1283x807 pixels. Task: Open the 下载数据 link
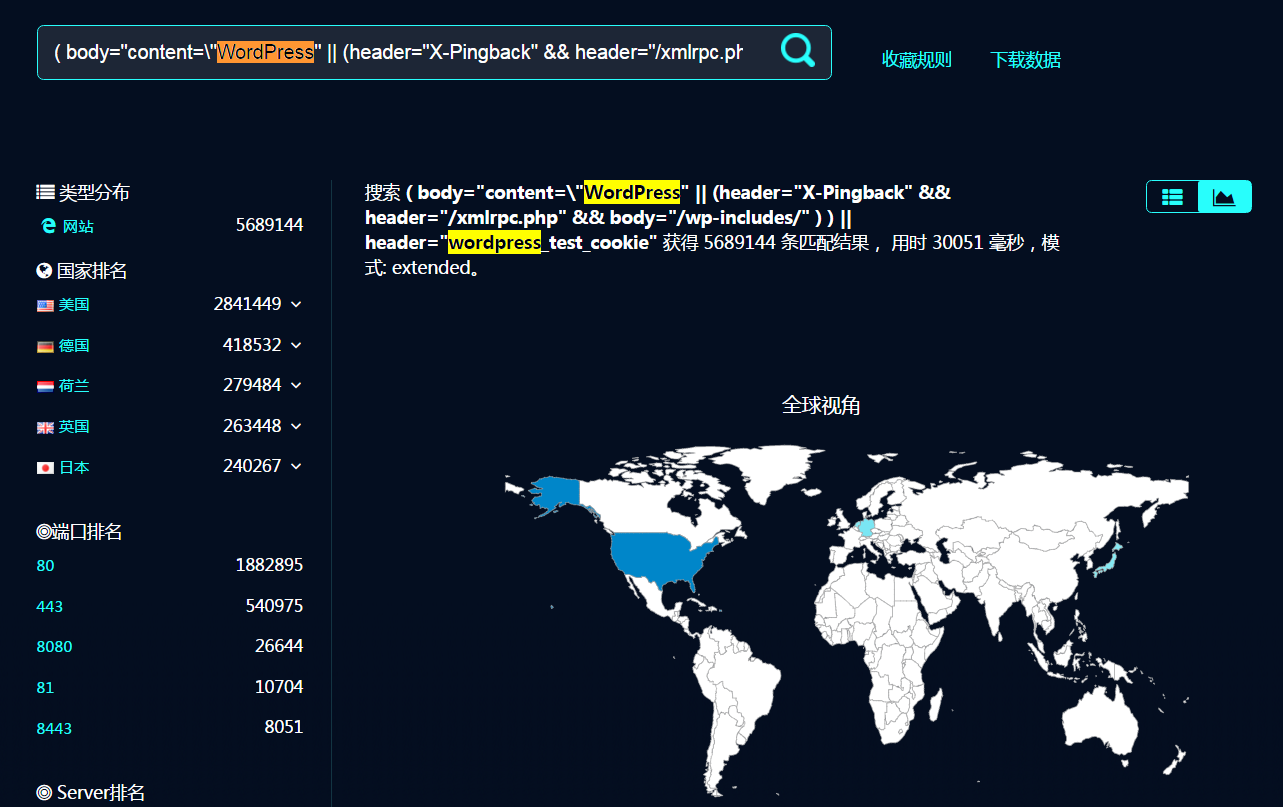click(x=1025, y=60)
